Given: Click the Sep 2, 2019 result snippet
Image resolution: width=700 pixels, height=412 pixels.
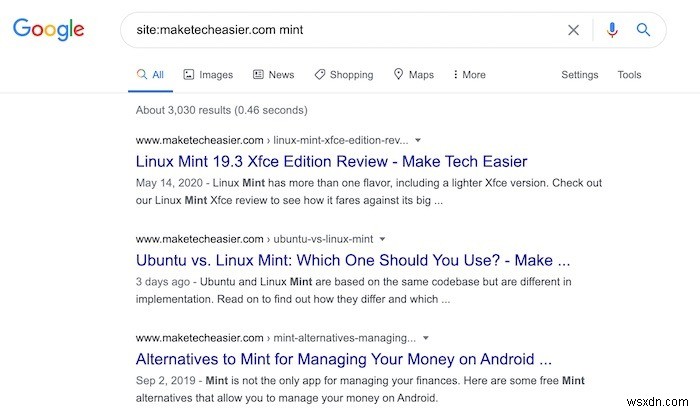Looking at the screenshot, I should [360, 389].
